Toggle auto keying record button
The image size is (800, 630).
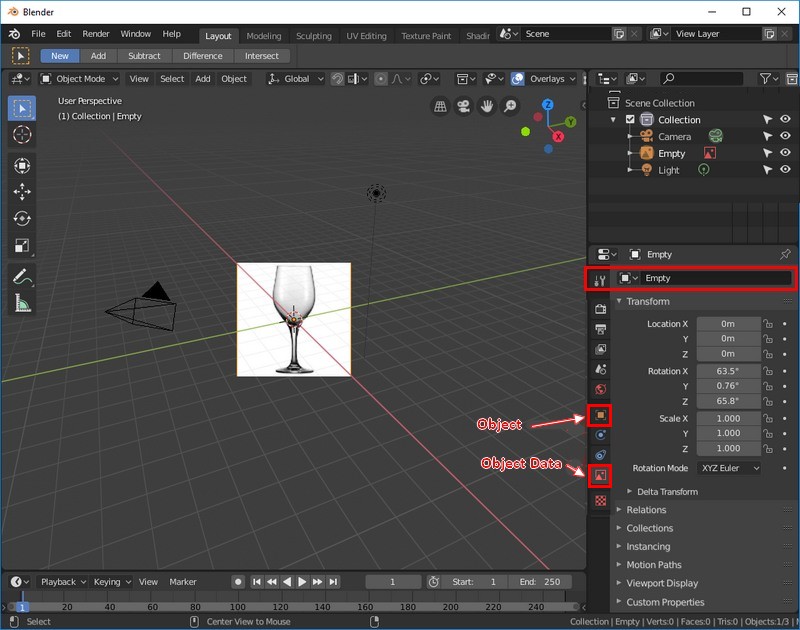click(x=238, y=582)
